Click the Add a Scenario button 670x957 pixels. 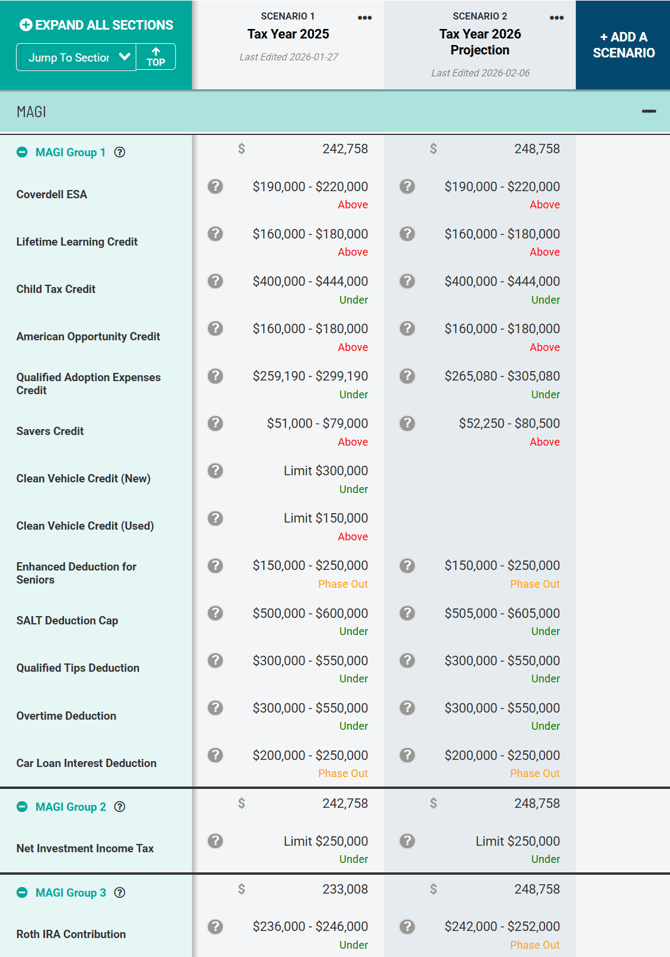click(622, 45)
